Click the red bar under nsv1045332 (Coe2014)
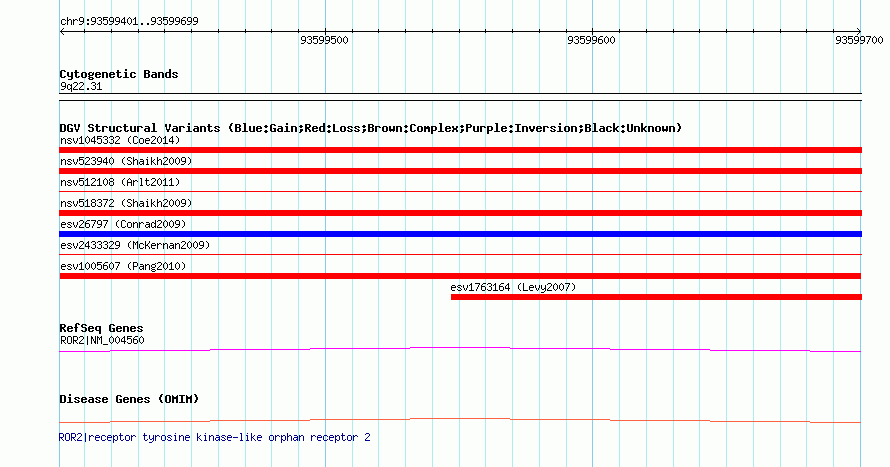 [460, 150]
